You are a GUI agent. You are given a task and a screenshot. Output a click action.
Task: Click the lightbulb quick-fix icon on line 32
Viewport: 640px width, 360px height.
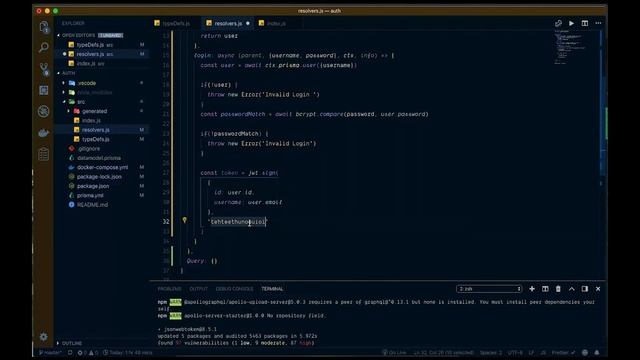[x=184, y=220]
